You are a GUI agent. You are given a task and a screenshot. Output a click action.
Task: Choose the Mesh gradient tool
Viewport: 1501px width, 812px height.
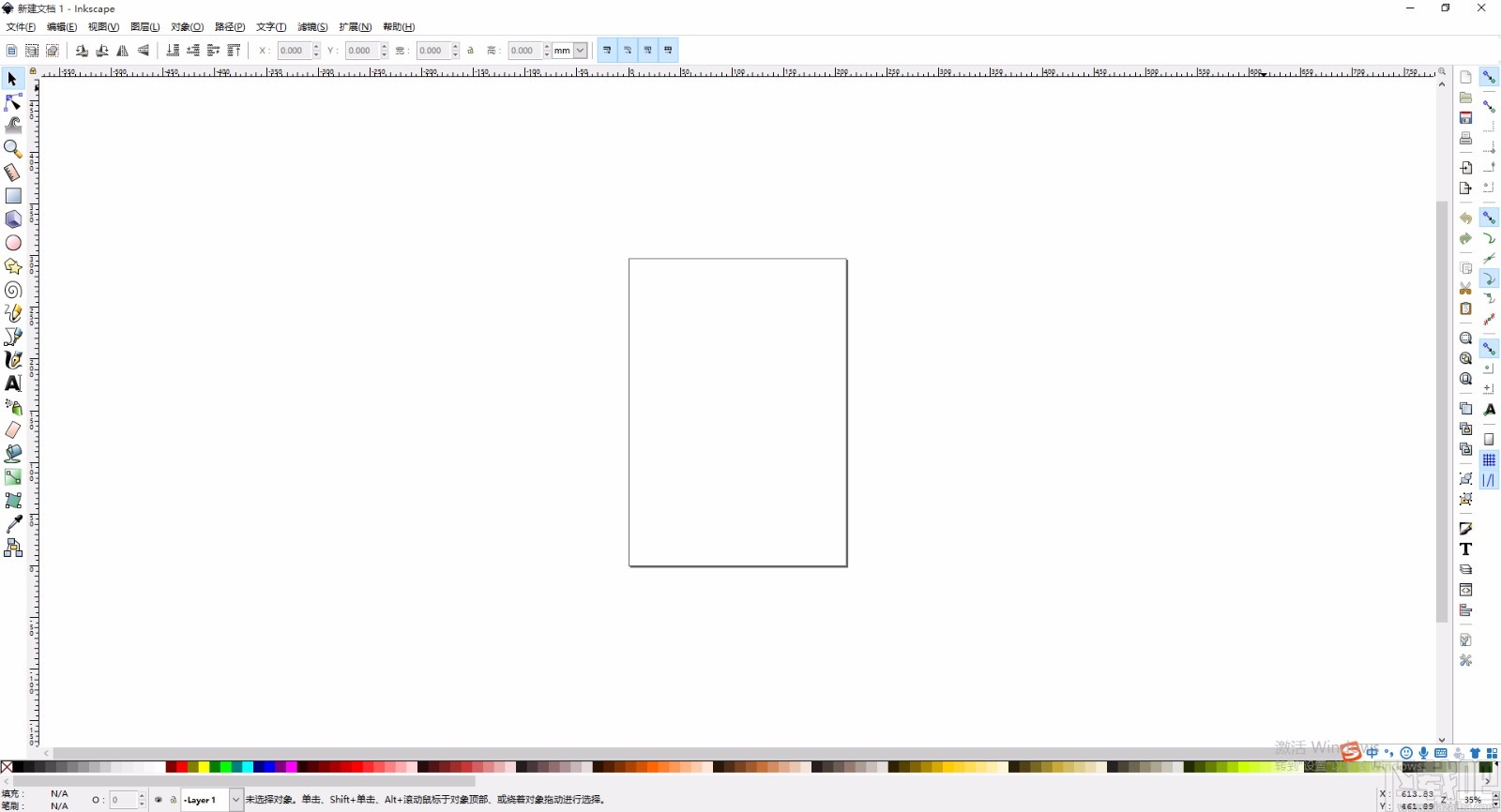13,501
